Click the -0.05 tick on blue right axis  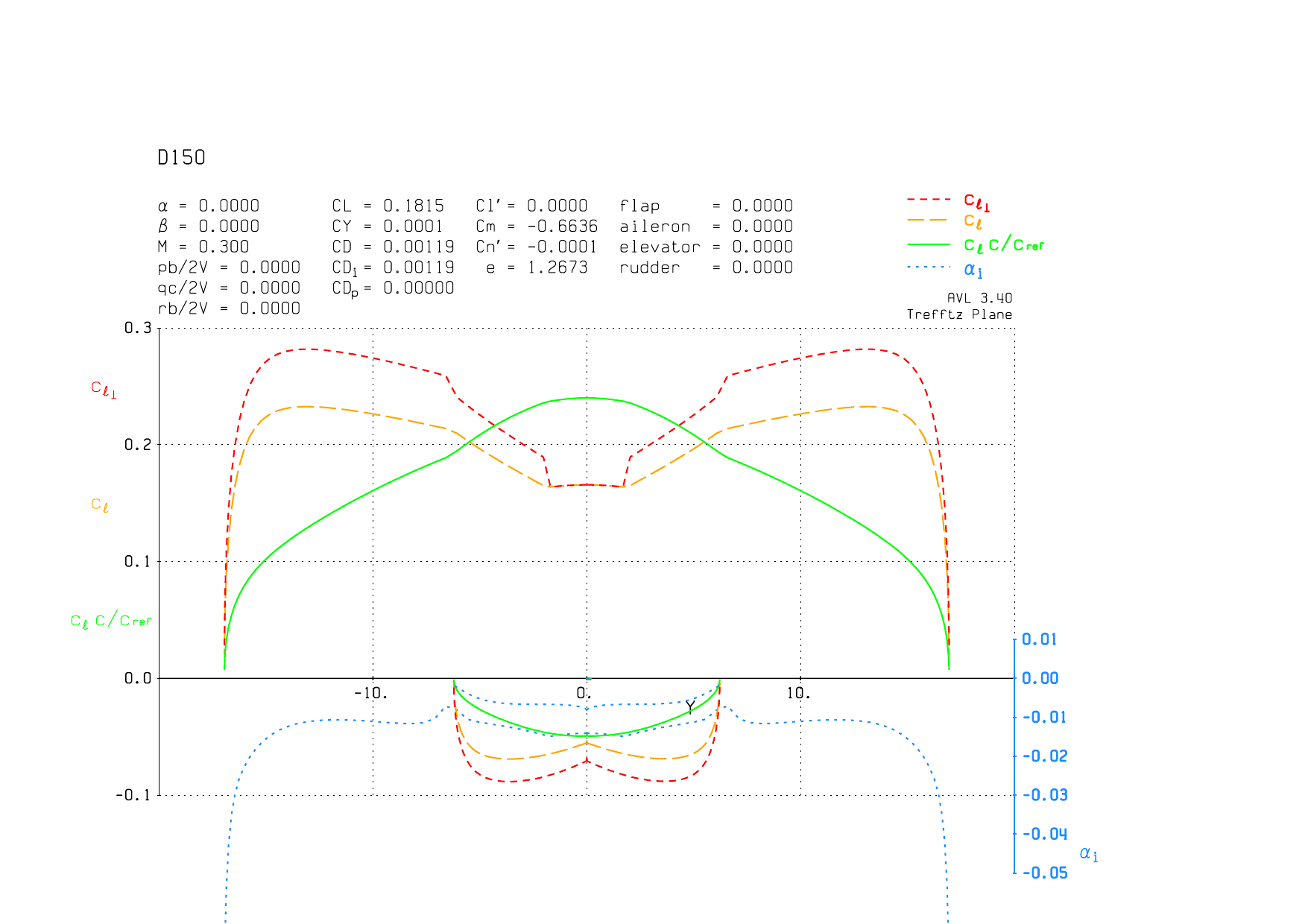pyautogui.click(x=1045, y=873)
